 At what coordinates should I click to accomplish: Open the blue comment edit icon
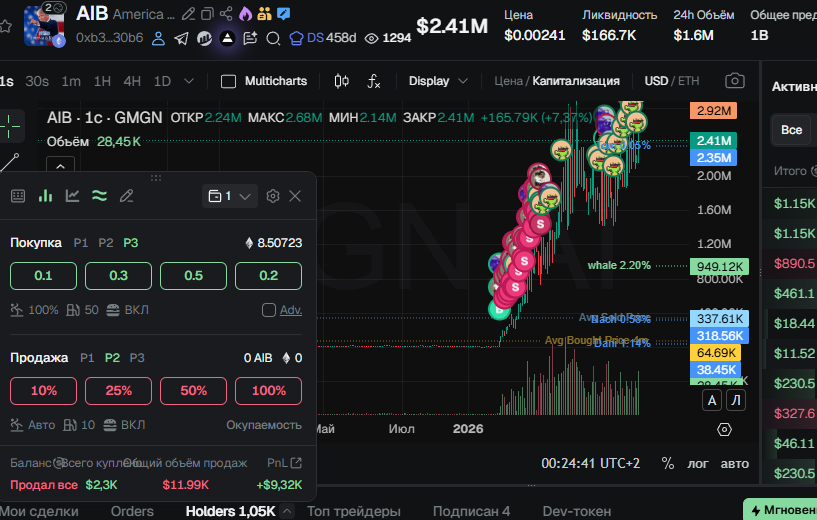pyautogui.click(x=283, y=14)
